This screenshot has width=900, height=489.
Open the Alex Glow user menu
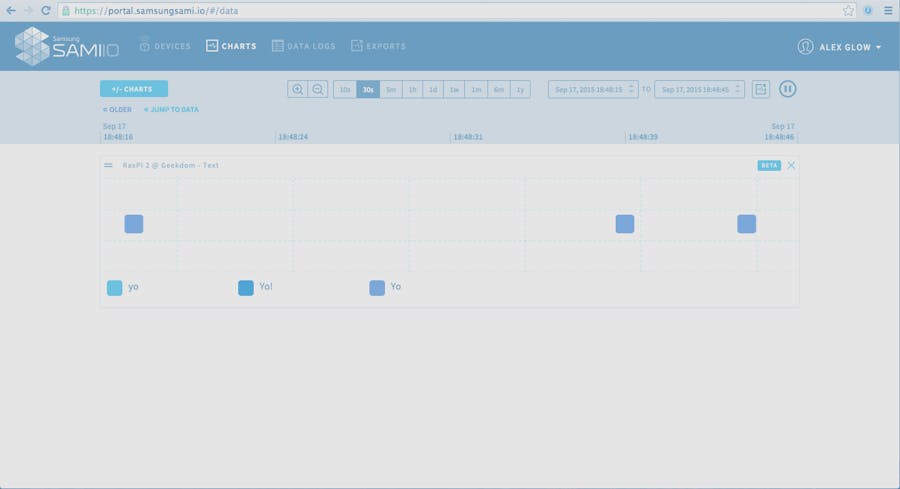pos(839,47)
